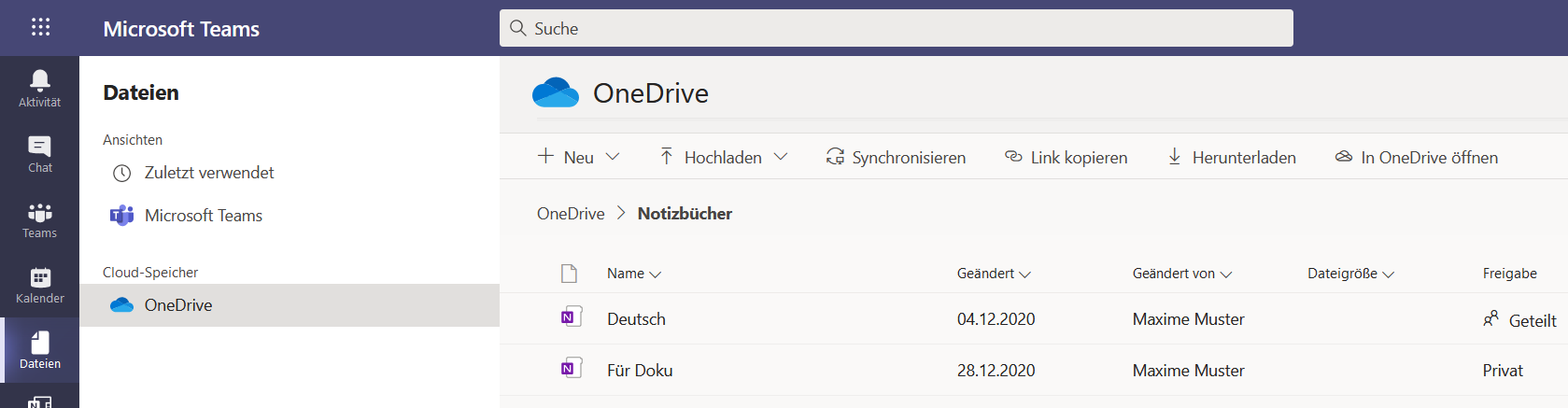
Task: Click date 04.12.2020 in Deutsch row
Action: tap(996, 319)
